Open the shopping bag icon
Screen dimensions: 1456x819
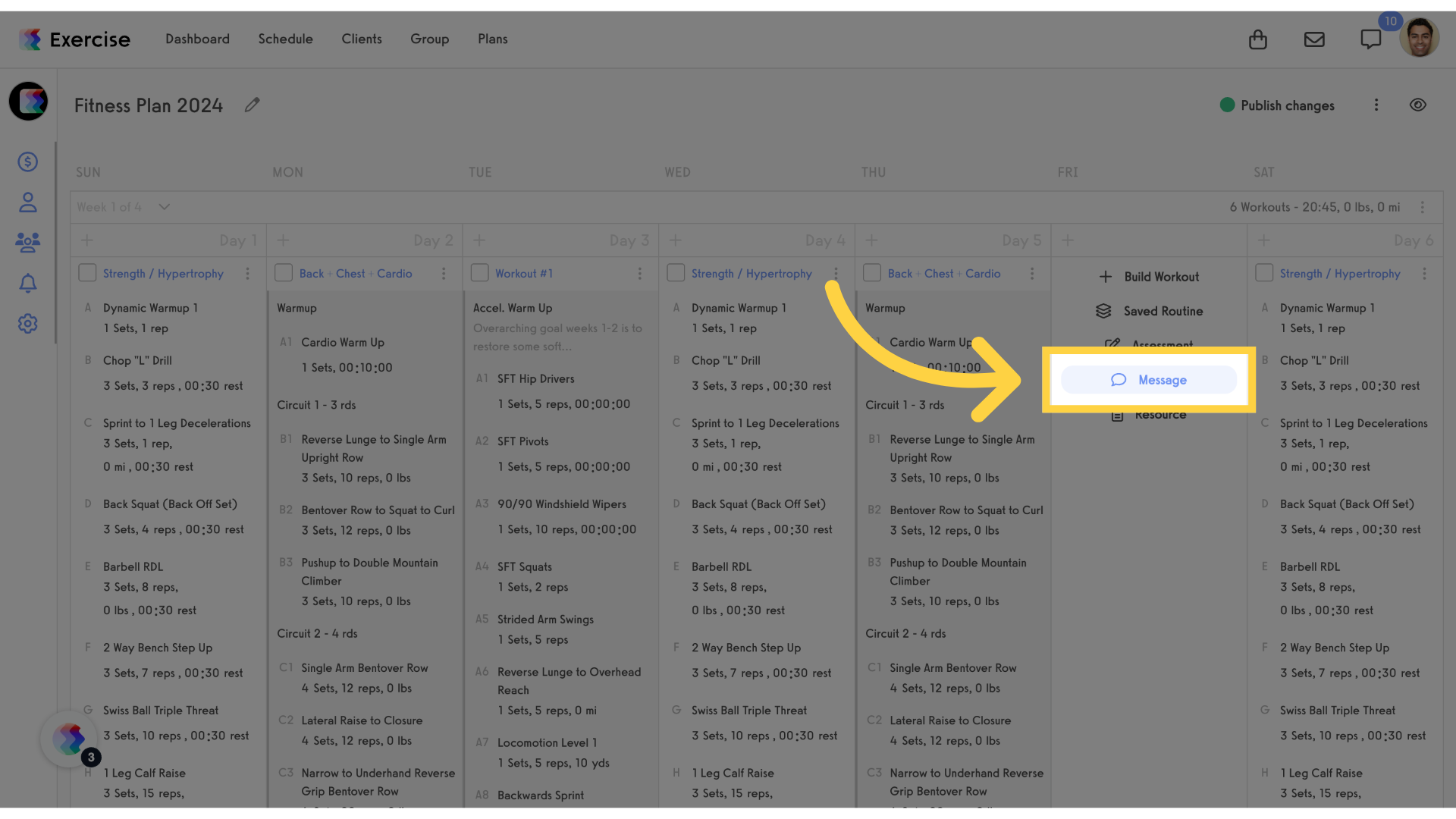1257,39
